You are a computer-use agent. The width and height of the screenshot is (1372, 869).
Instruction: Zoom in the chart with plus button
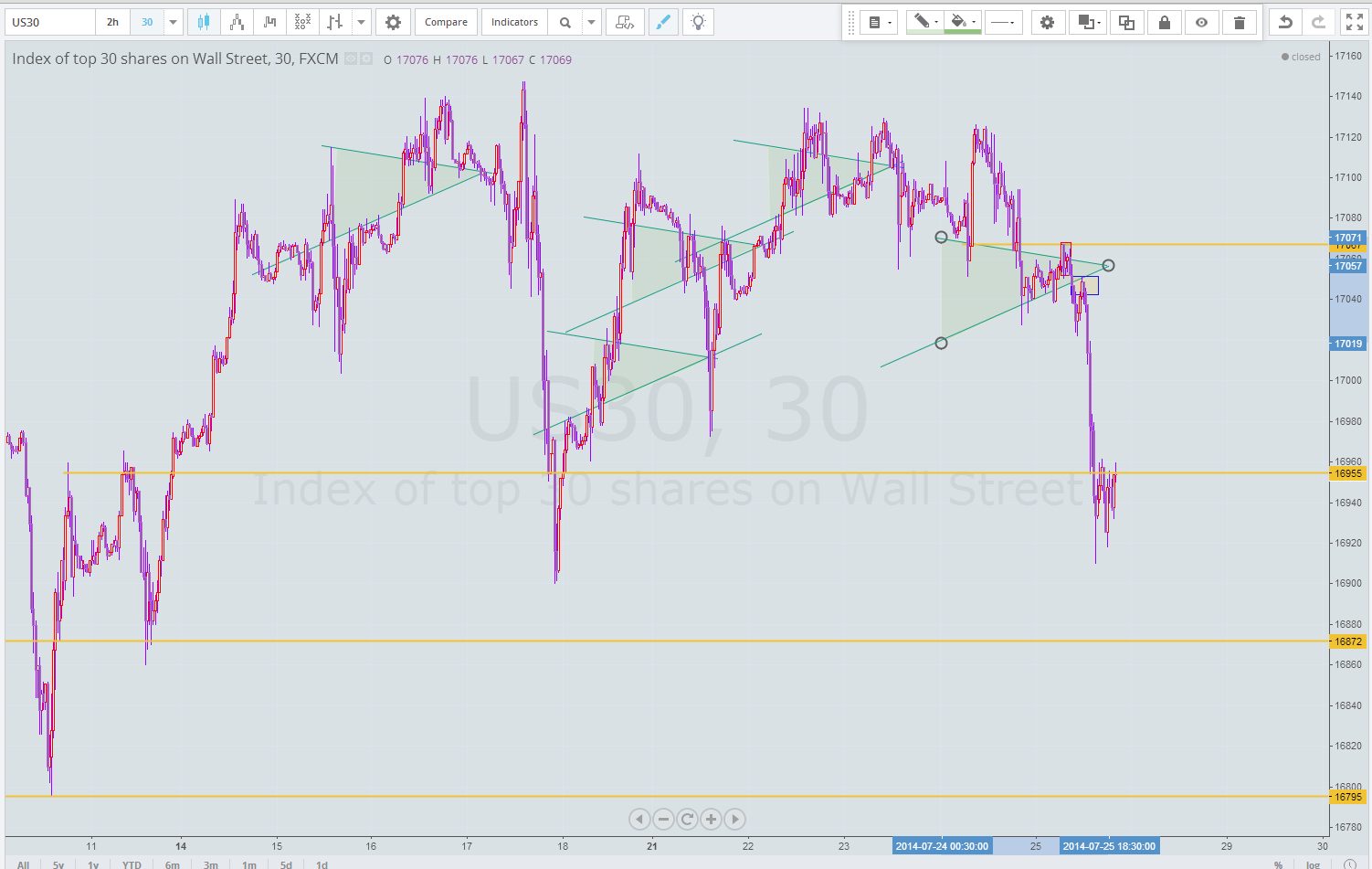tap(711, 820)
